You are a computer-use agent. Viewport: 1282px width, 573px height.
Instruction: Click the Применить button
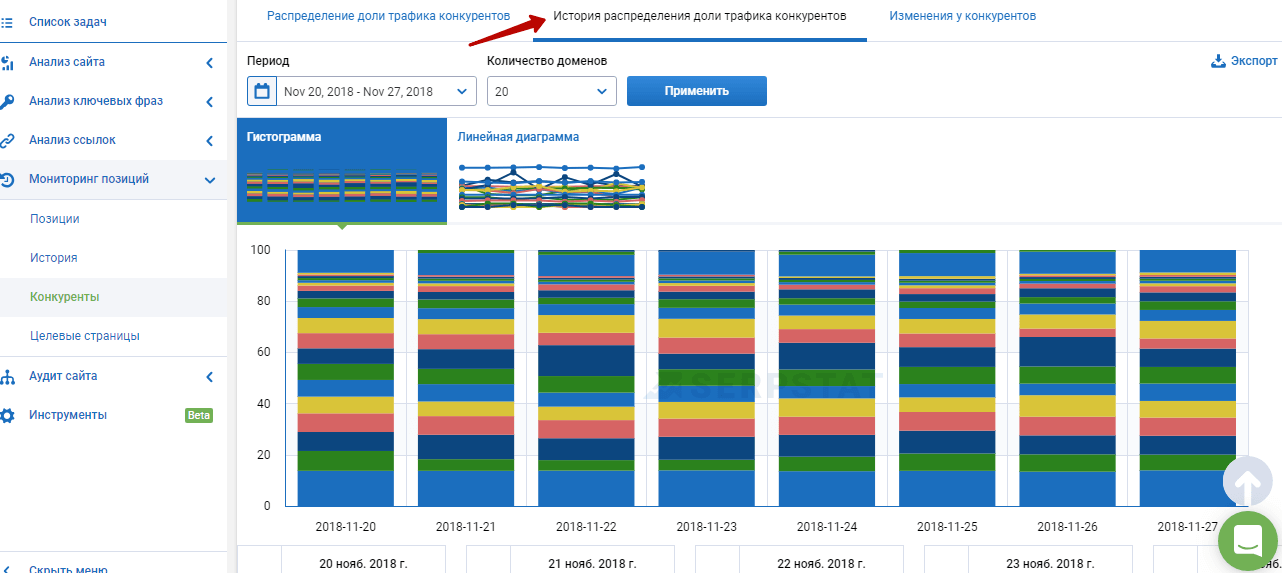click(x=696, y=91)
